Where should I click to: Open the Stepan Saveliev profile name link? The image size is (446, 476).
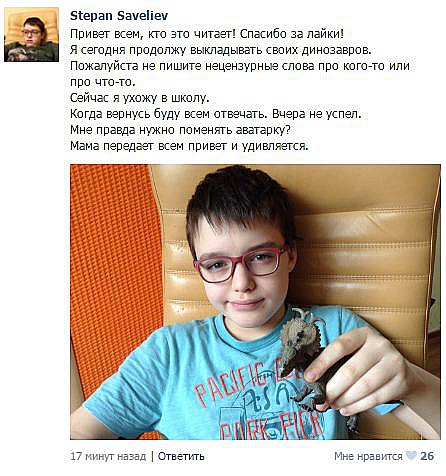119,16
